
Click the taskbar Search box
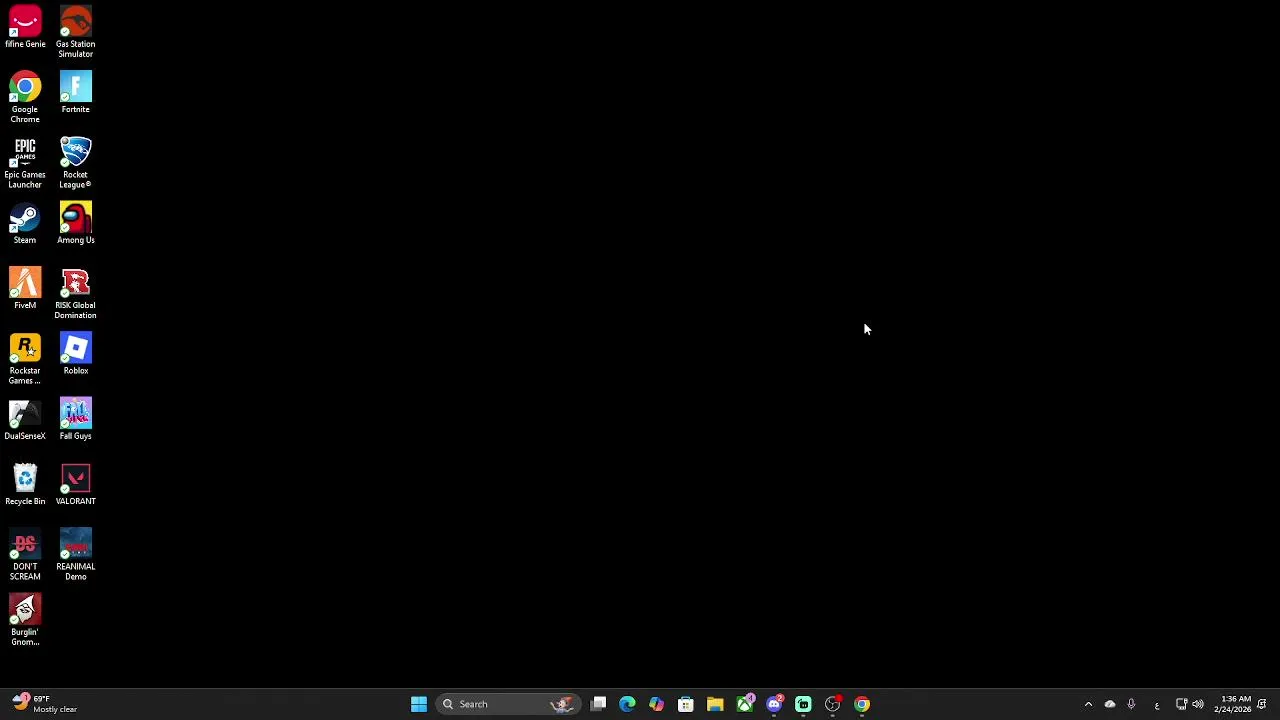(507, 704)
